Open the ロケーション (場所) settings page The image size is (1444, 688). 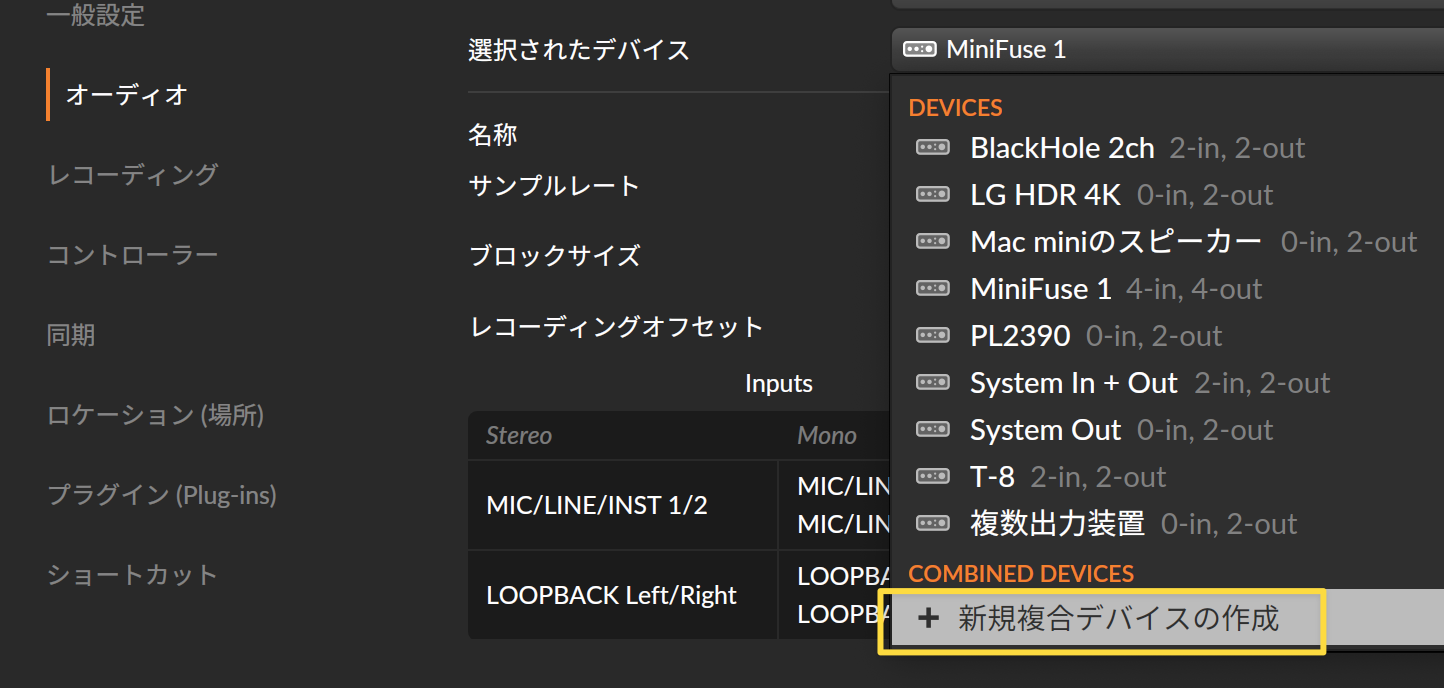[155, 415]
